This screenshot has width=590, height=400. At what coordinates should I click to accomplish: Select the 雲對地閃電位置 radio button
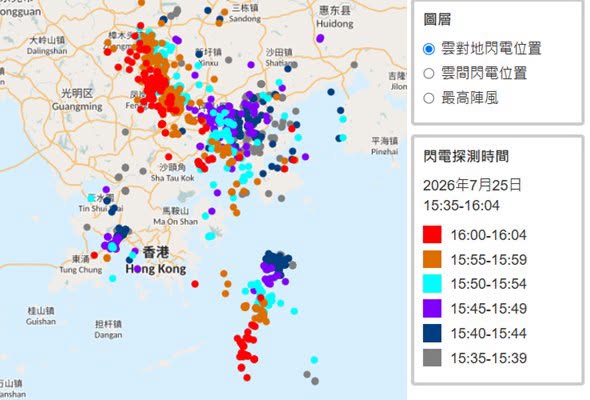click(429, 49)
